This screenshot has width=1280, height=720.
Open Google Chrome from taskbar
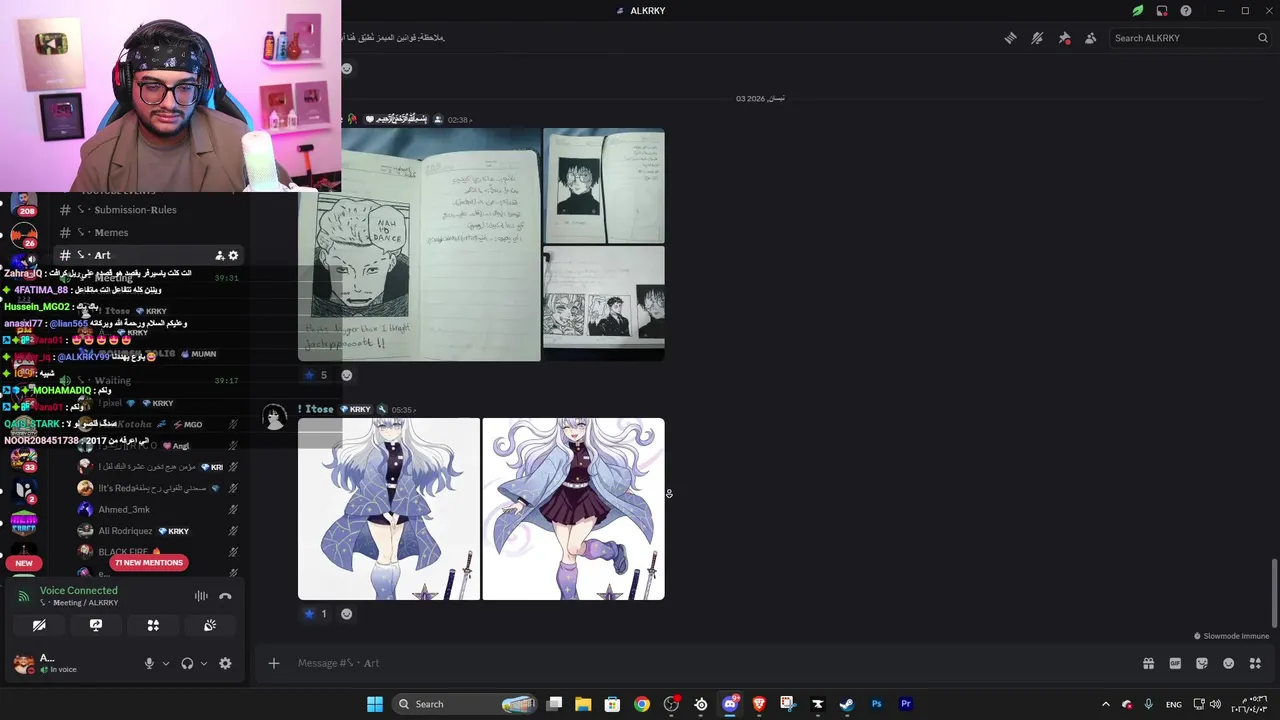[x=642, y=704]
